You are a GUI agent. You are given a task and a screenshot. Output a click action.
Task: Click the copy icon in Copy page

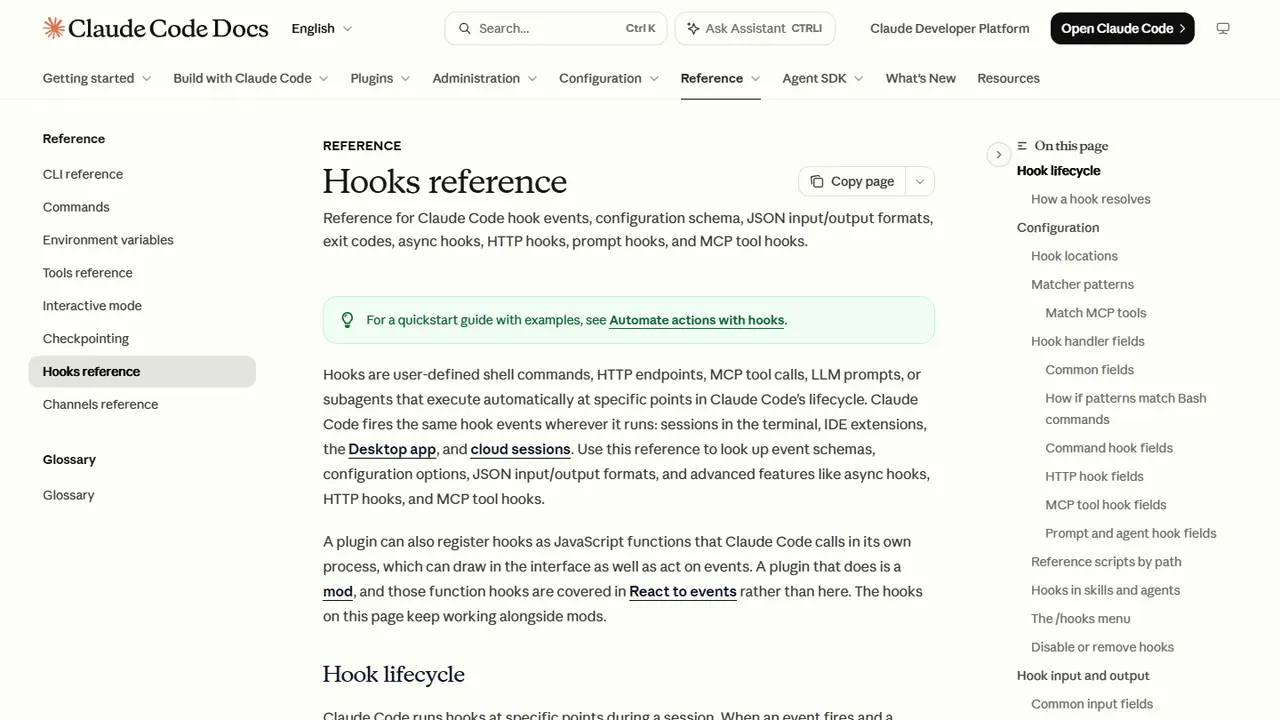click(x=817, y=181)
